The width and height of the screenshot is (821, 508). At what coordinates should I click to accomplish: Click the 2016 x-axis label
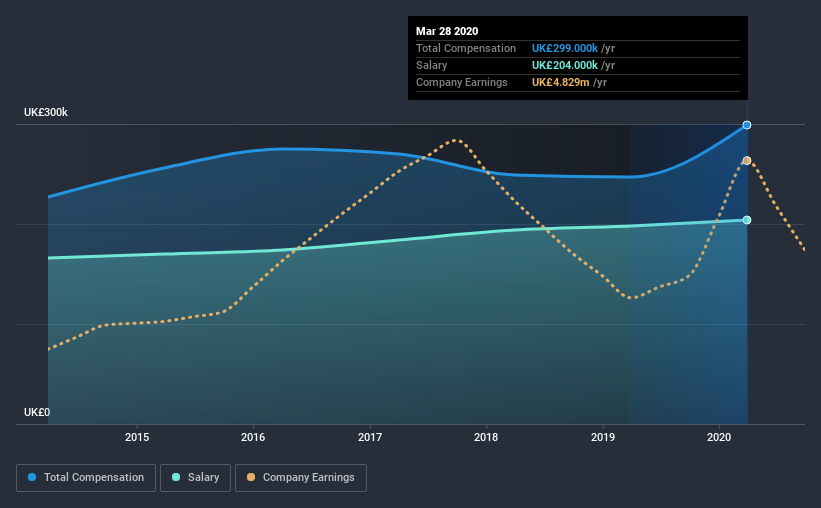[x=253, y=437]
